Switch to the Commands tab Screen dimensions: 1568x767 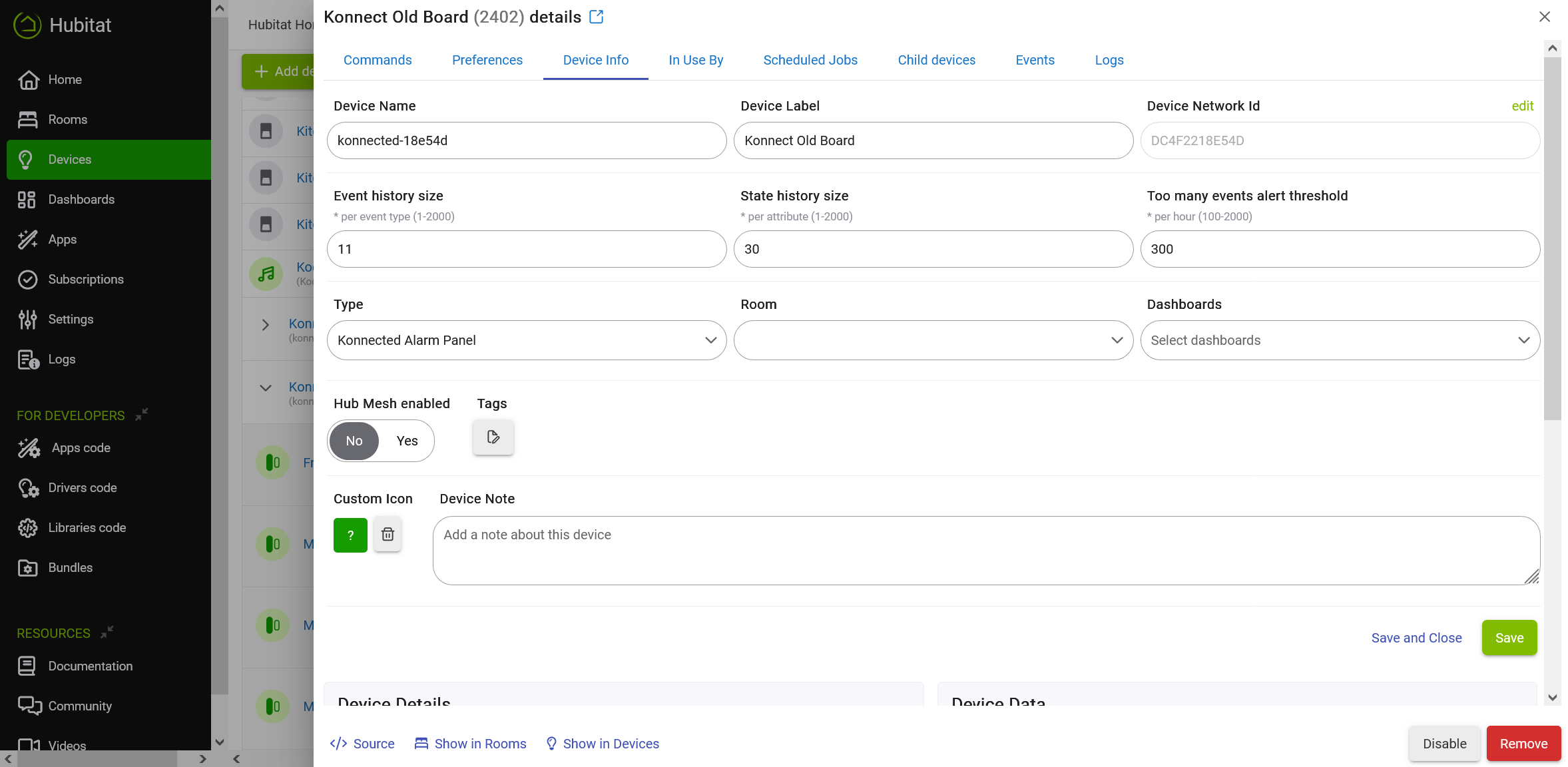[378, 61]
